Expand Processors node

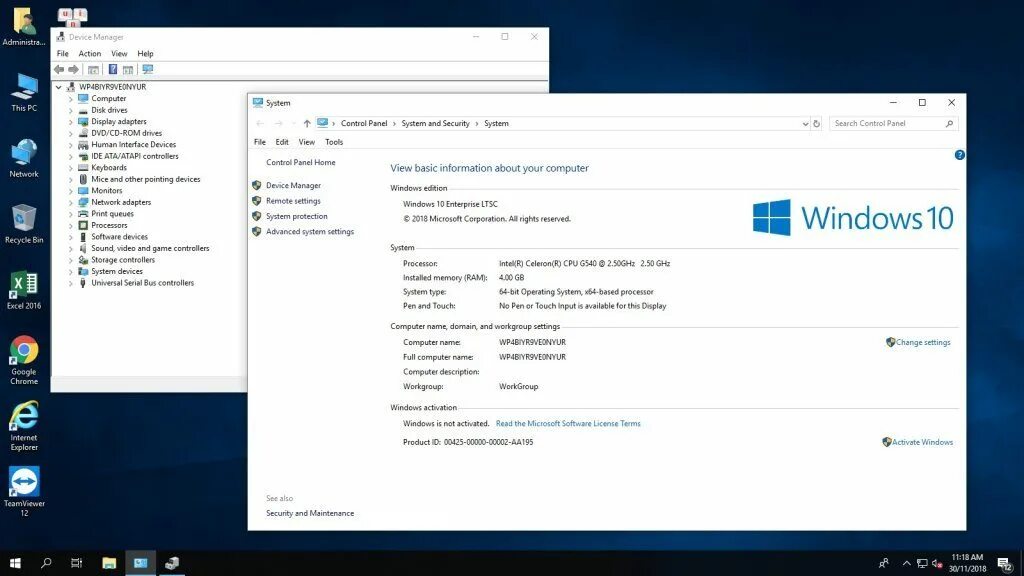click(71, 225)
